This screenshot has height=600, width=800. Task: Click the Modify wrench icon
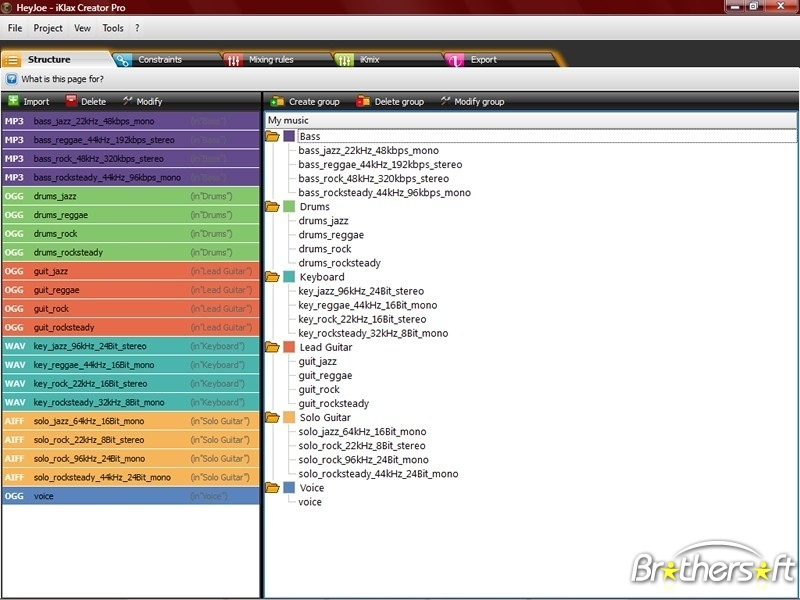127,101
